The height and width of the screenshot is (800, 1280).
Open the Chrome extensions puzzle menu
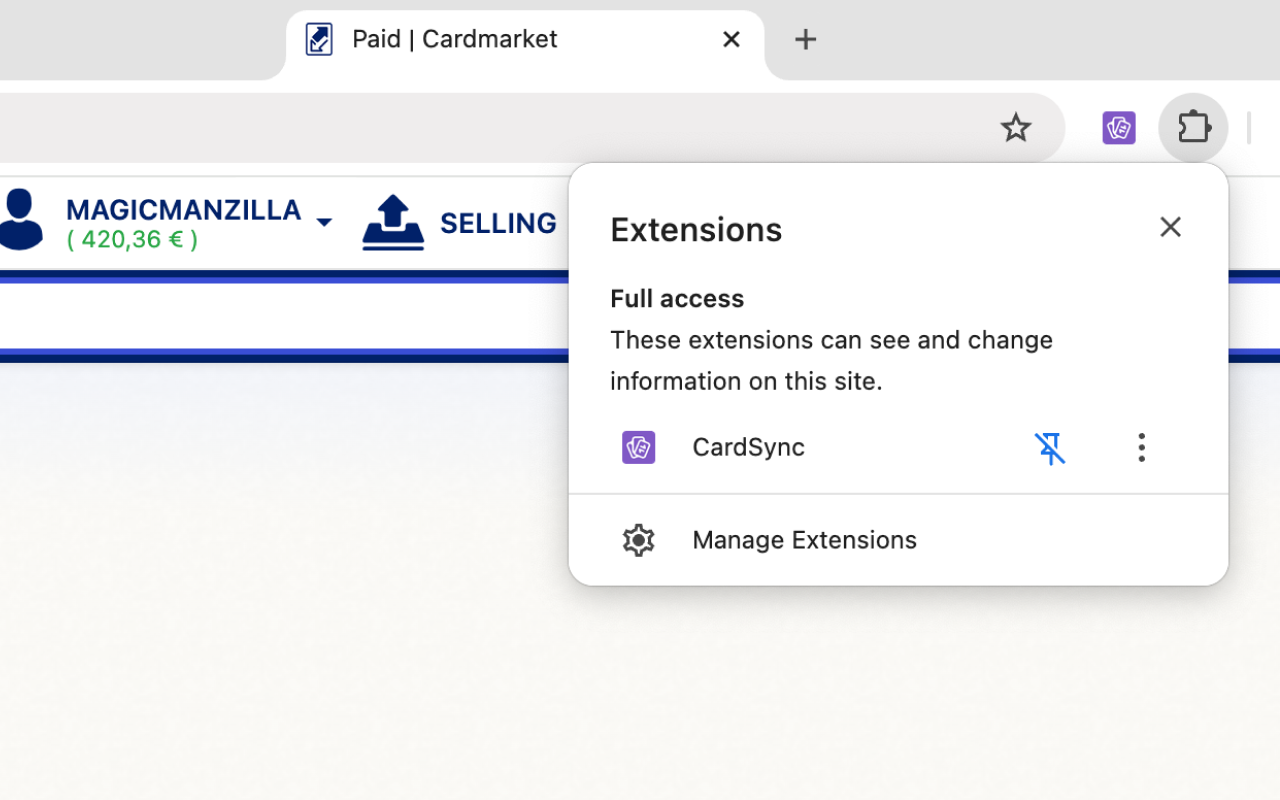pos(1193,128)
